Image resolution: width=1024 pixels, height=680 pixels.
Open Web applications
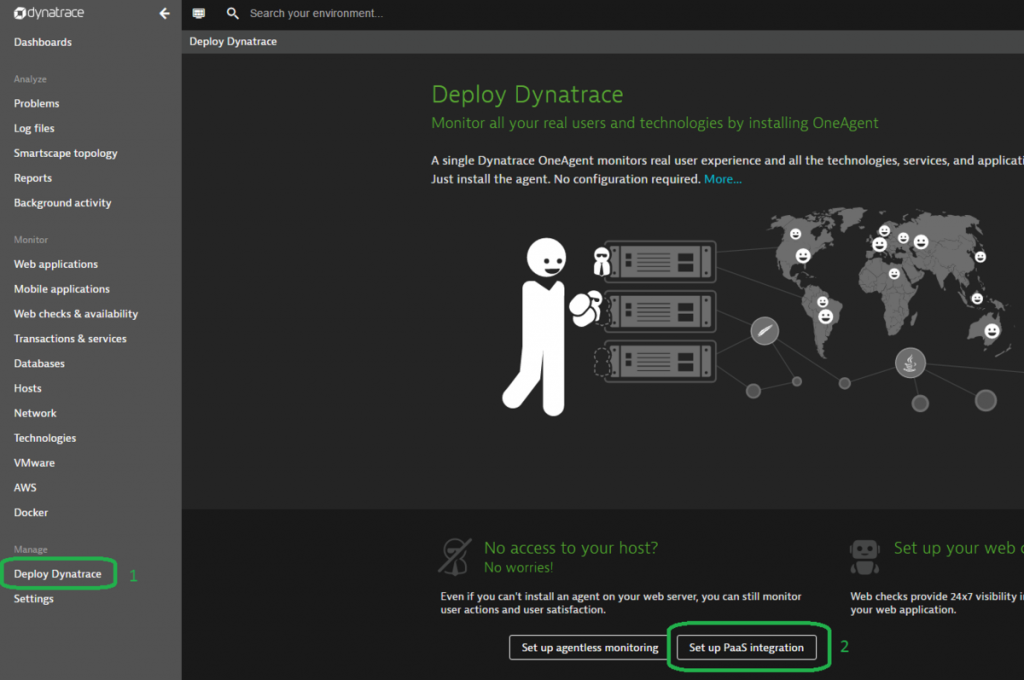tap(56, 264)
